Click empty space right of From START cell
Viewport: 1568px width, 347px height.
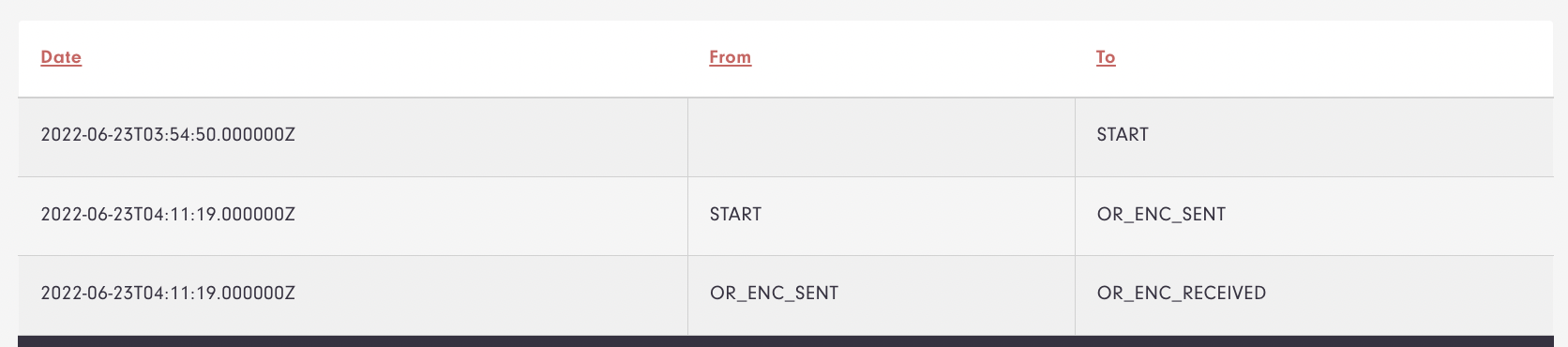[917, 216]
